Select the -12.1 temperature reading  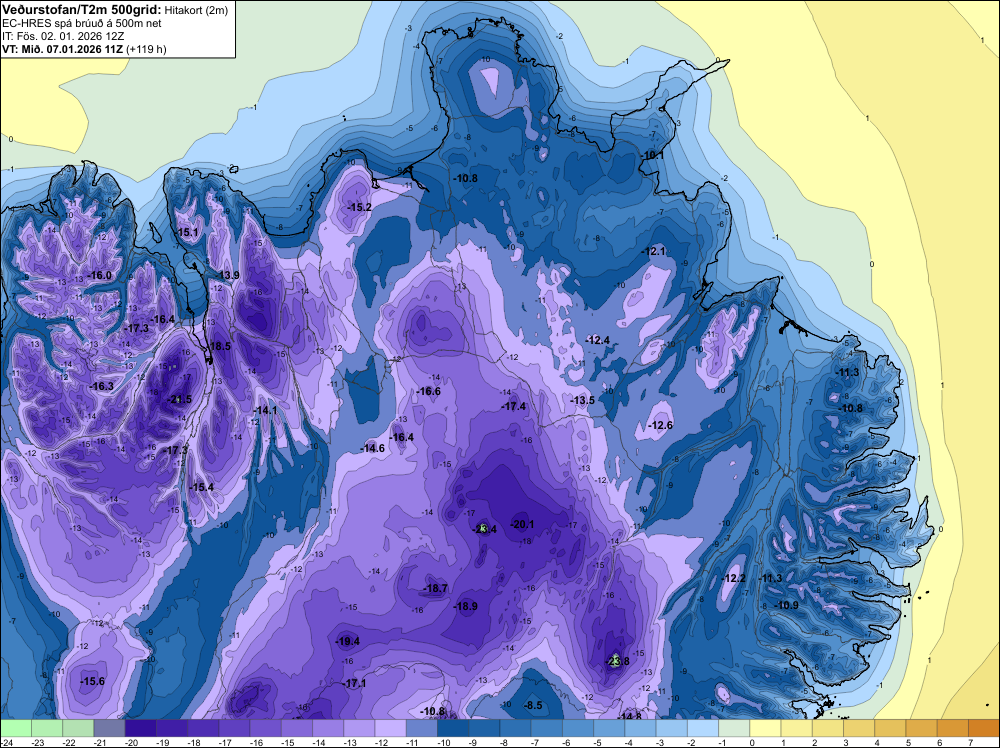click(654, 252)
